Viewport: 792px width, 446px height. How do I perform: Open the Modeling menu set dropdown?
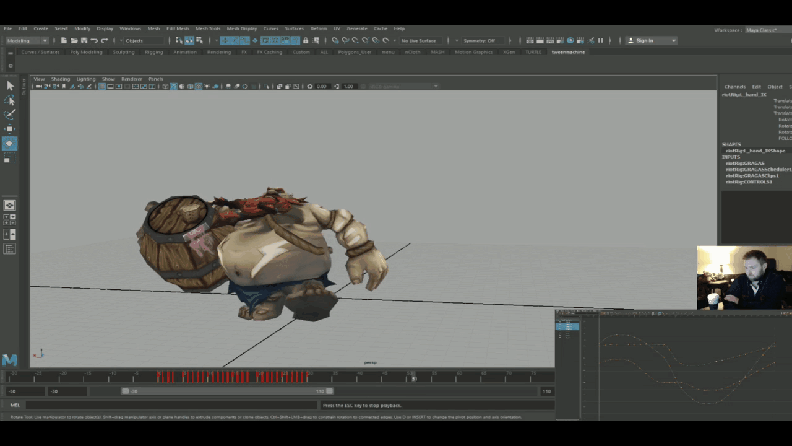click(x=26, y=40)
